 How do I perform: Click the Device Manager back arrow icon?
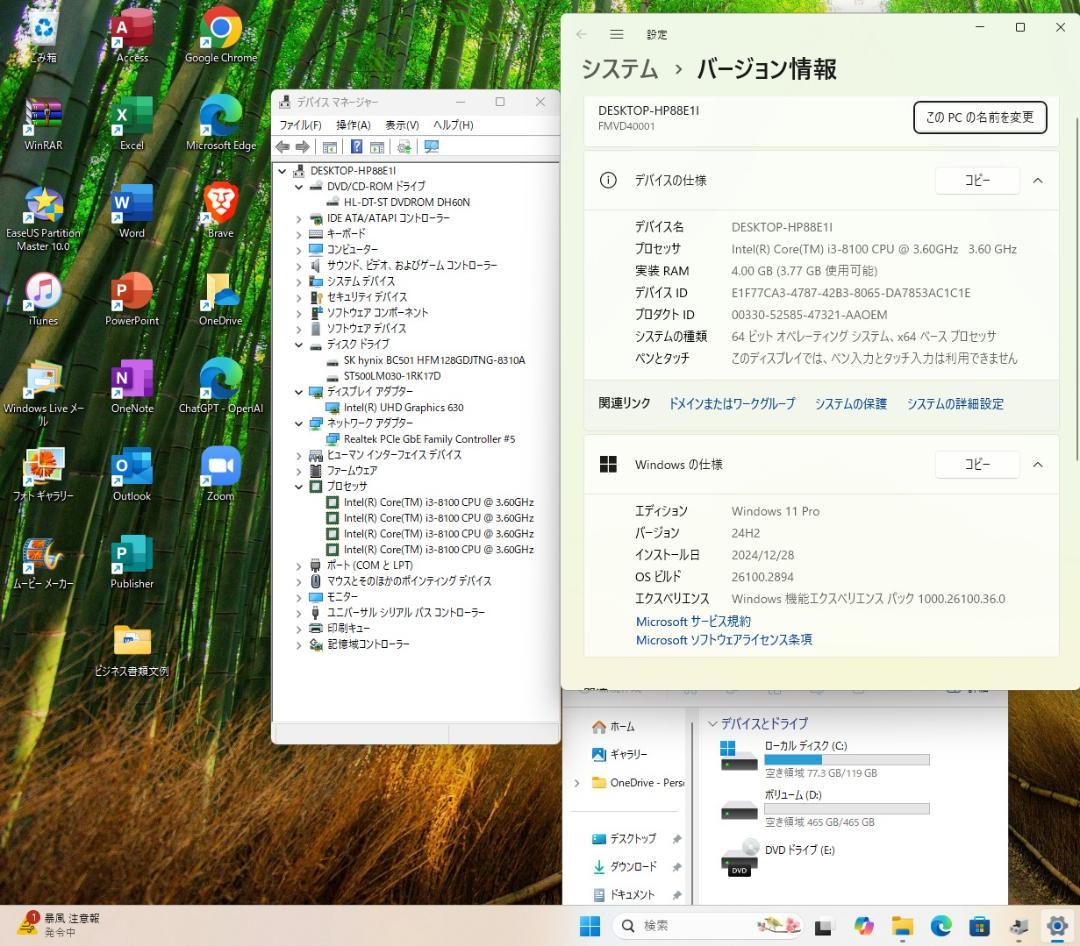283,147
